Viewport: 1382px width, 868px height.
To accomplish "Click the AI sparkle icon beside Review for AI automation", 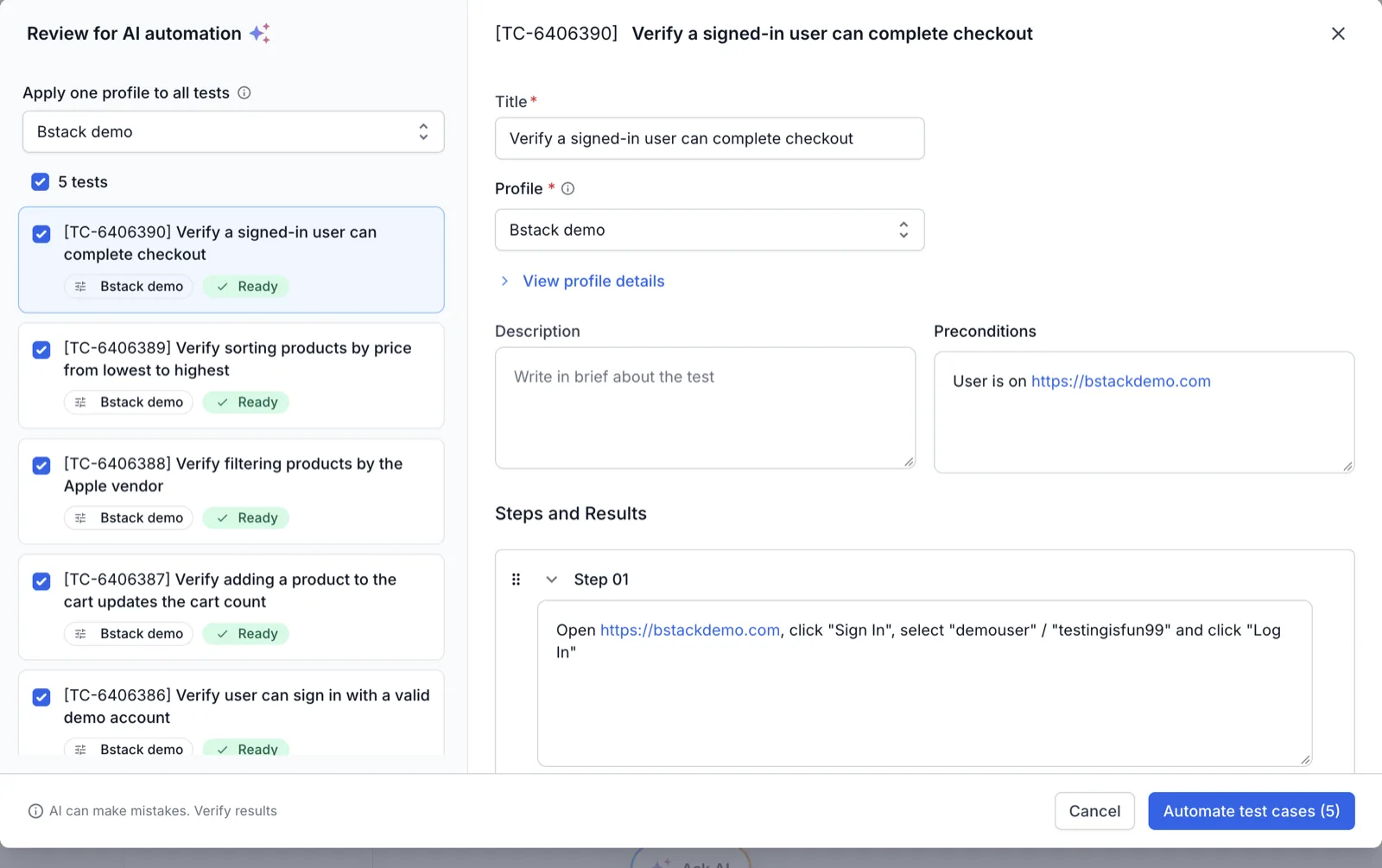I will [x=260, y=34].
